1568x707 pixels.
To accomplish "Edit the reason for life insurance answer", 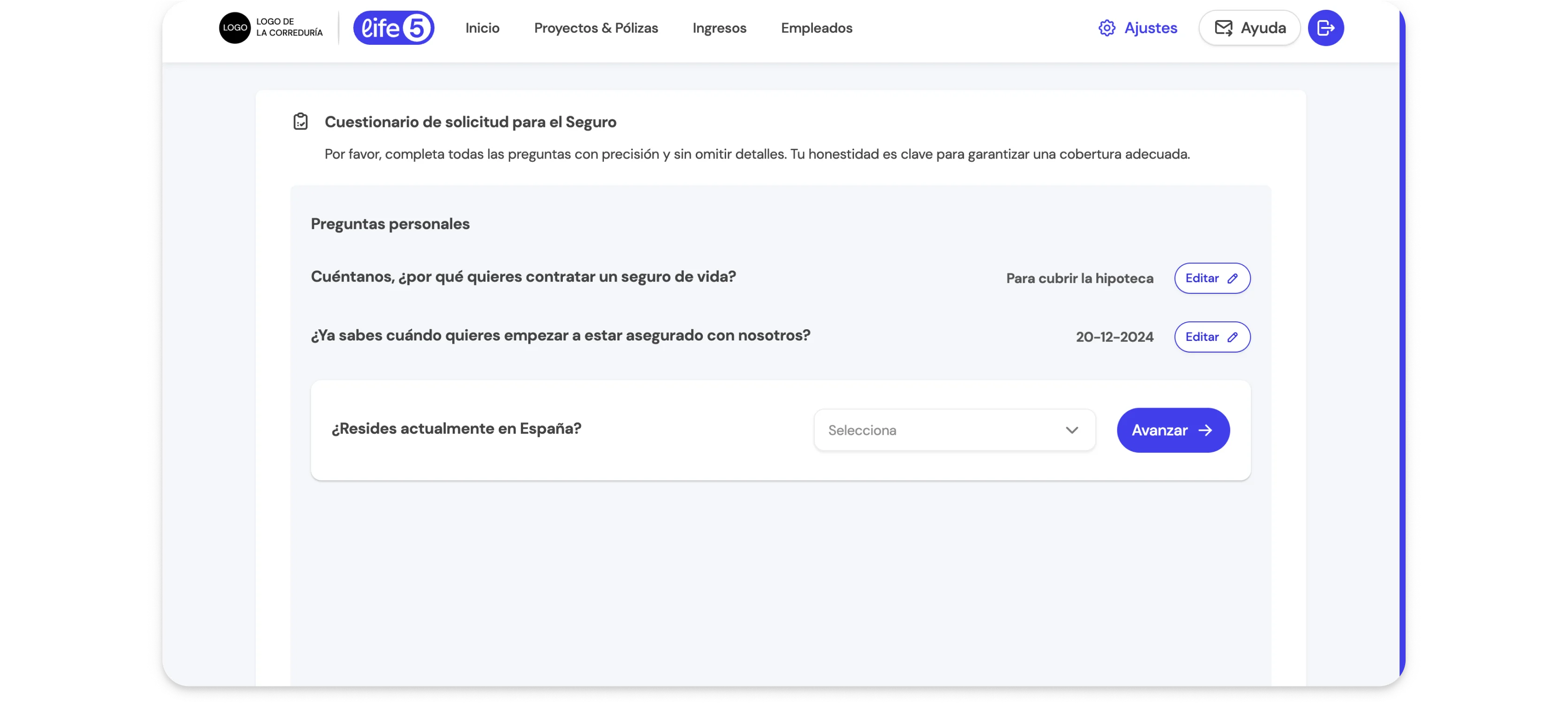I will tap(1212, 278).
